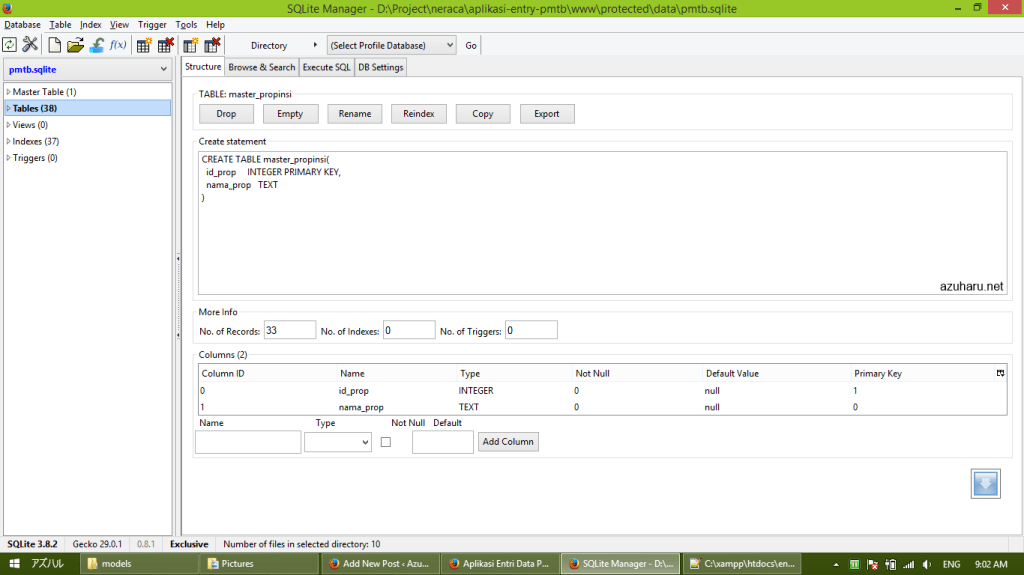This screenshot has height=575, width=1024.
Task: Switch to the DB Settings tab
Action: pos(381,67)
